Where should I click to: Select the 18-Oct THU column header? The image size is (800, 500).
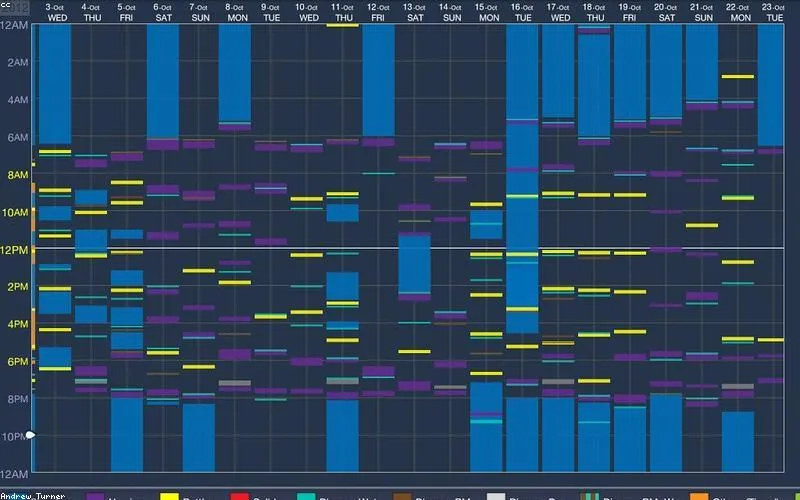(594, 12)
